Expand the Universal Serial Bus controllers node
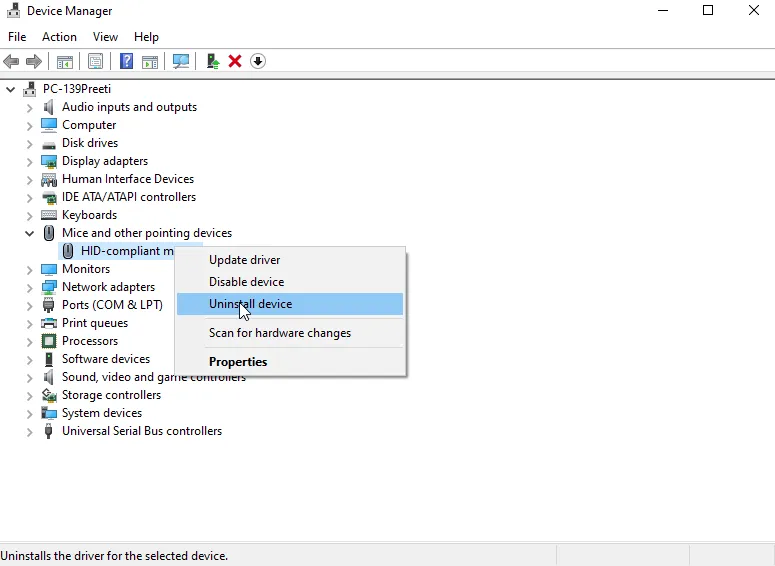This screenshot has height=566, width=775. 30,432
